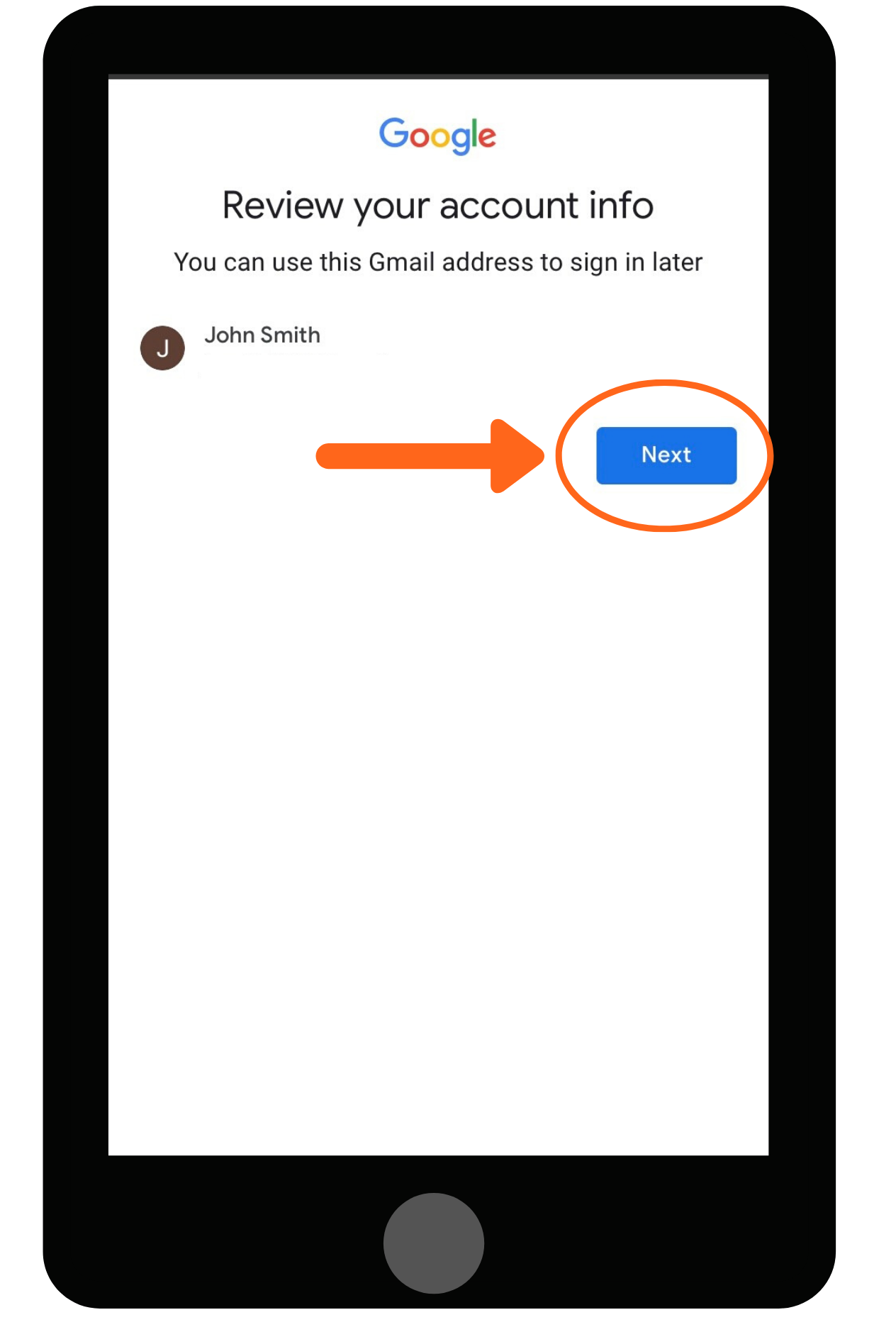Click the brown J avatar circle

(162, 348)
